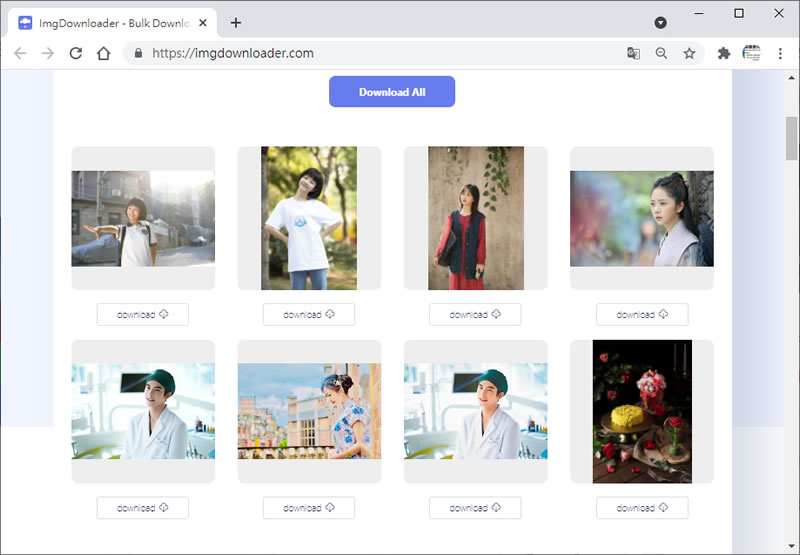Download the girl with red dress photo

475,314
